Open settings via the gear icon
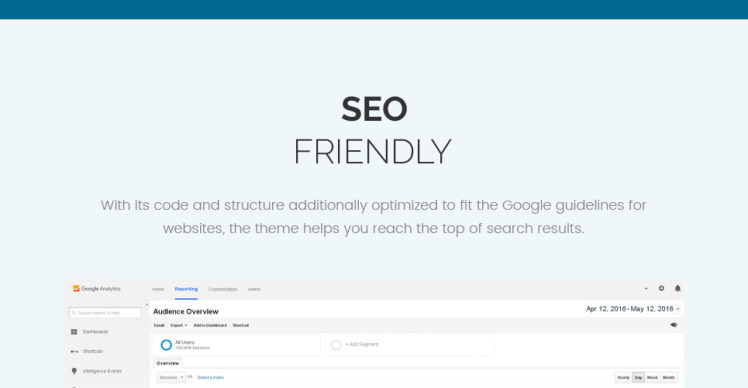 click(661, 288)
